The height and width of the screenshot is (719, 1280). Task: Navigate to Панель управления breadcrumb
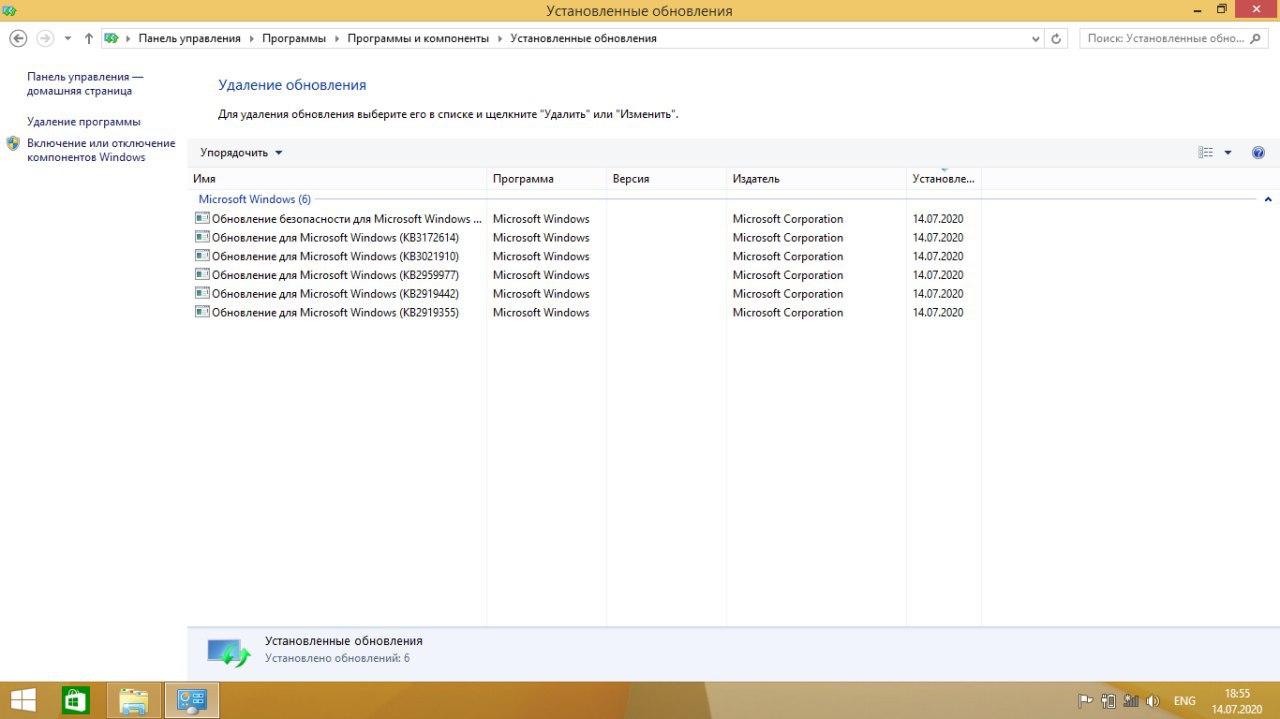pos(189,38)
